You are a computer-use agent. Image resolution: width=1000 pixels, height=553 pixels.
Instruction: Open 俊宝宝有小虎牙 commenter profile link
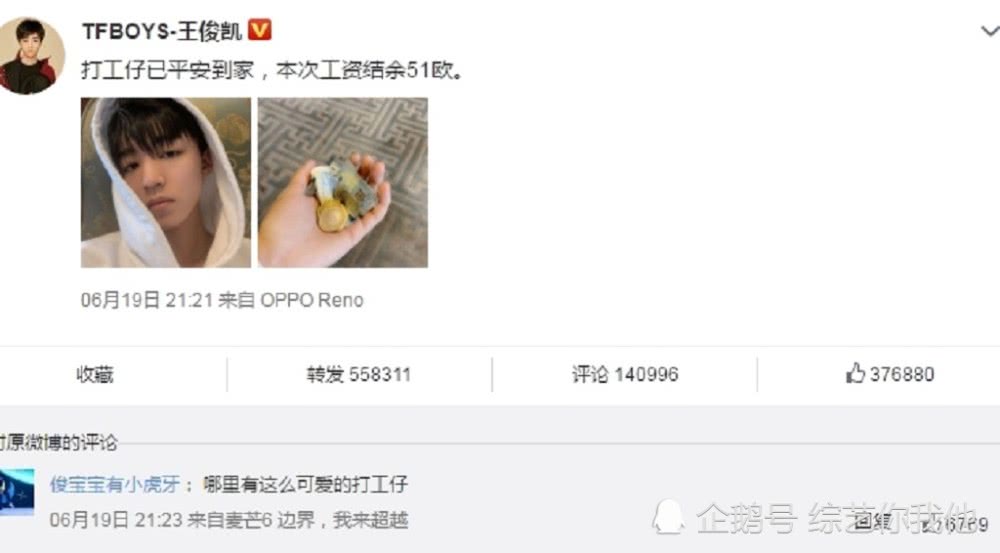pos(115,485)
